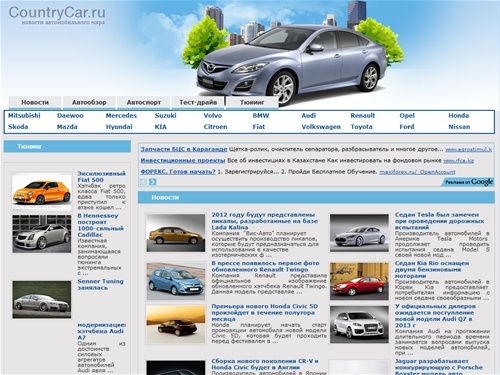Select the Hyundai brand link
500x375 pixels.
coord(119,127)
